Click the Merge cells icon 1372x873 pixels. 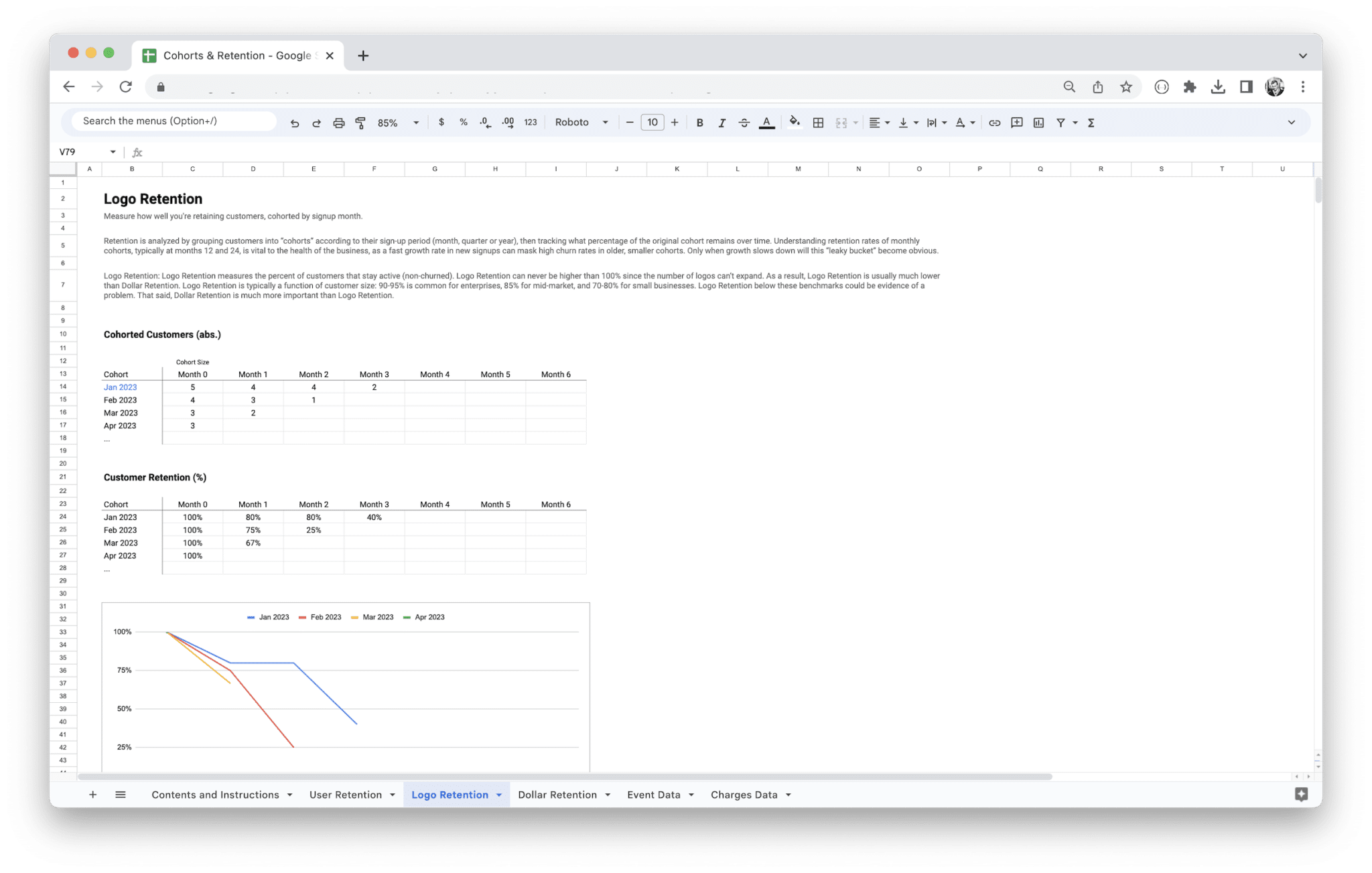(x=841, y=123)
